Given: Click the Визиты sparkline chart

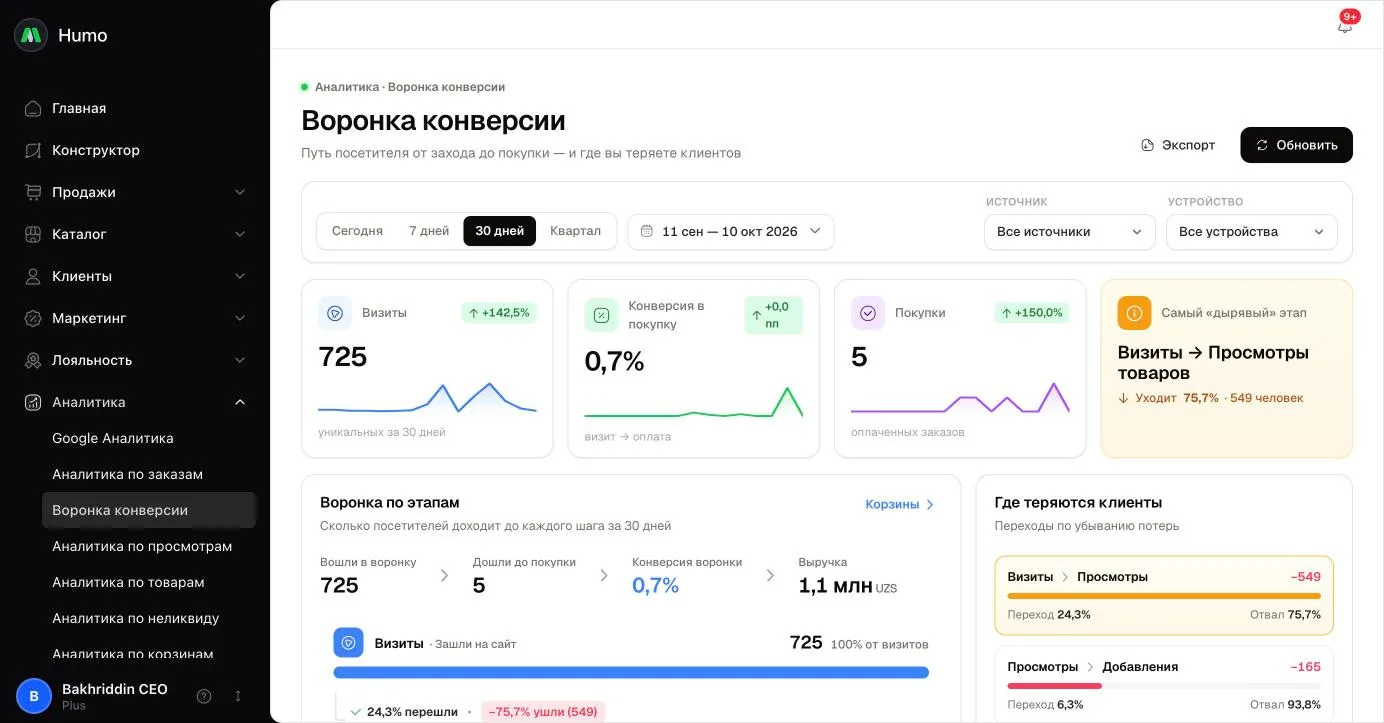Looking at the screenshot, I should 427,398.
